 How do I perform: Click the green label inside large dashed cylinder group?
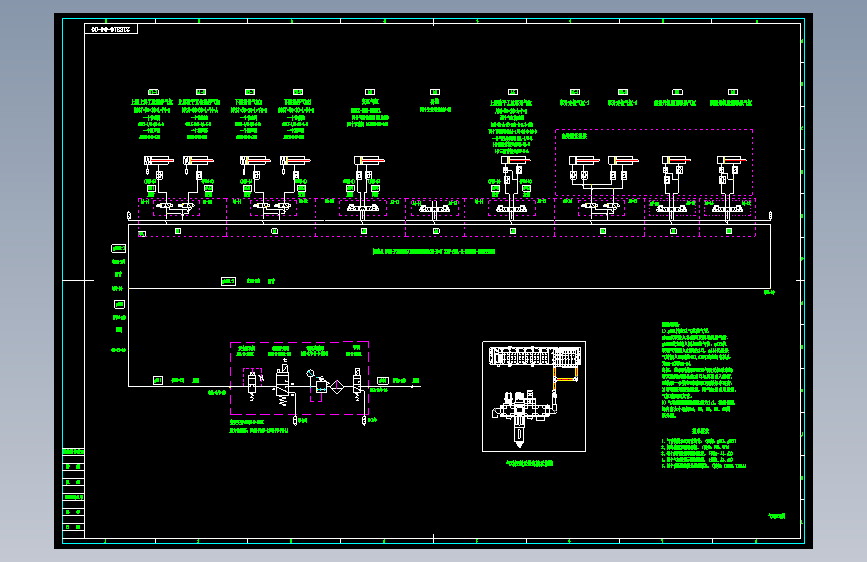point(574,136)
